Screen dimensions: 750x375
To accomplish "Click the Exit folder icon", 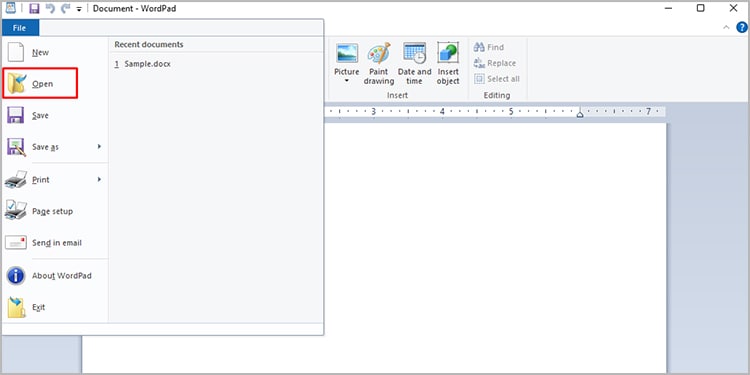I will (x=16, y=308).
